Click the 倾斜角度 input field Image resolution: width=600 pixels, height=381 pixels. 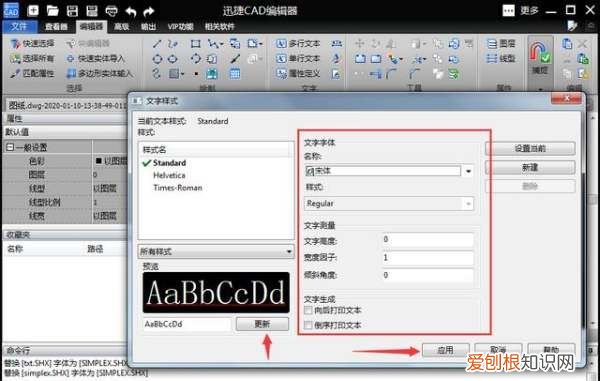tap(427, 275)
